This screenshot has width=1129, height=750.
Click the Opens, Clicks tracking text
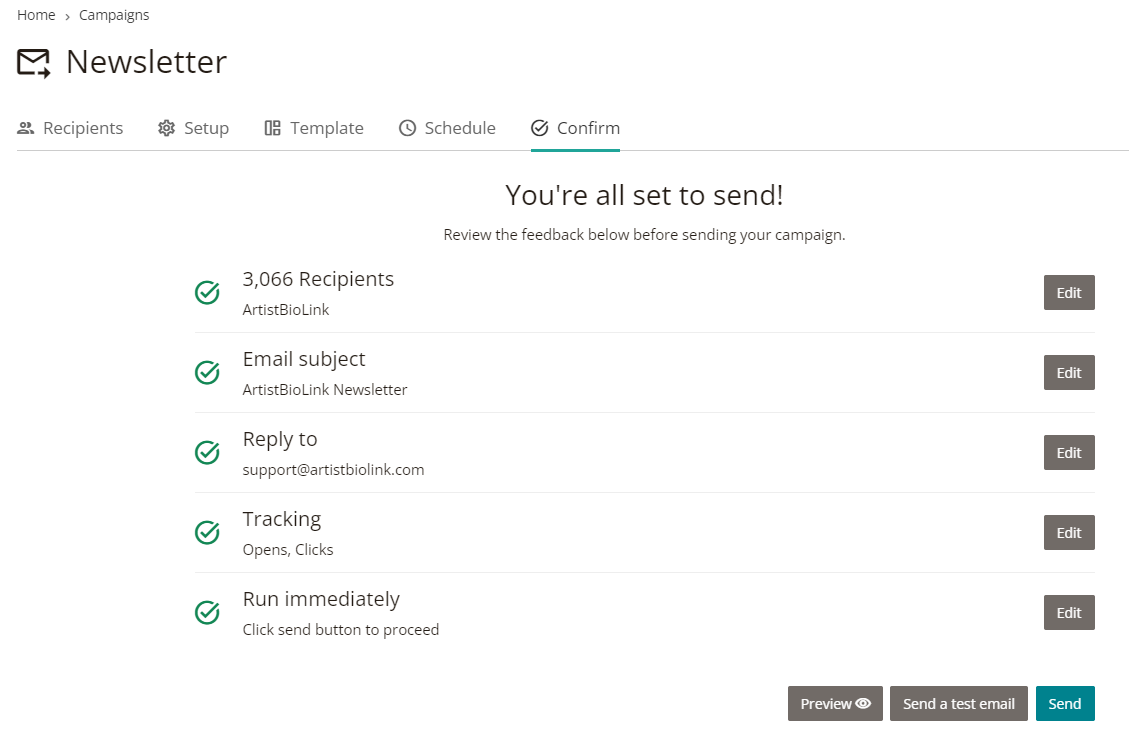[x=288, y=549]
